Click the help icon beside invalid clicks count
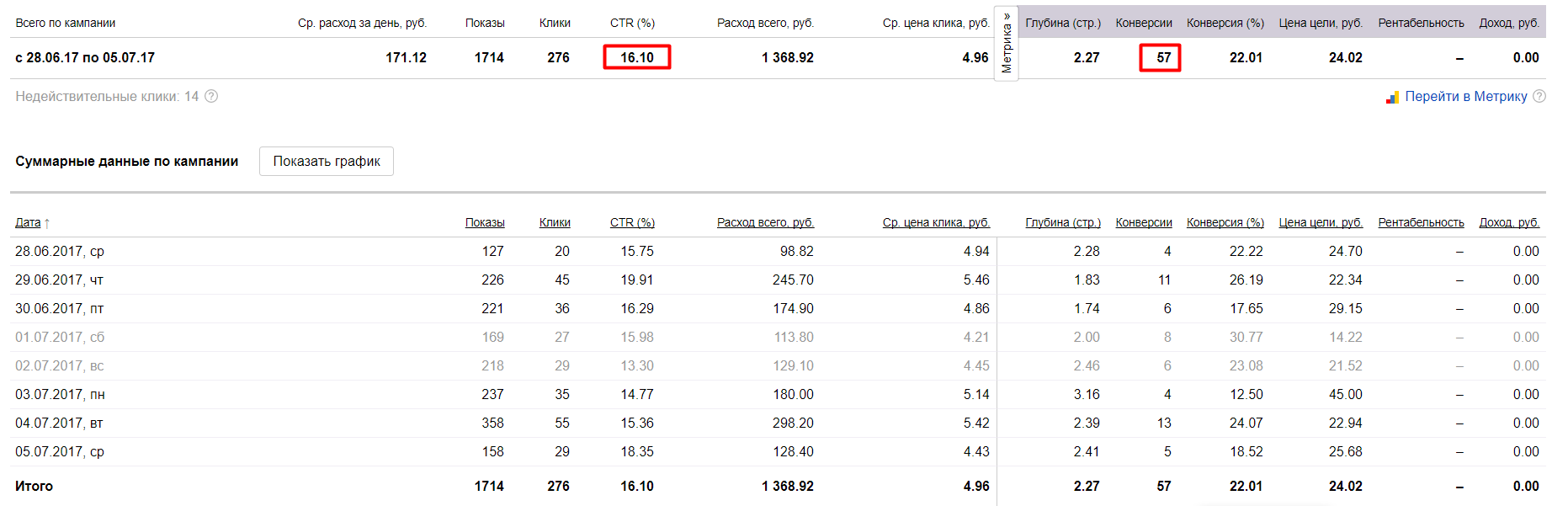1568x506 pixels. tap(211, 96)
